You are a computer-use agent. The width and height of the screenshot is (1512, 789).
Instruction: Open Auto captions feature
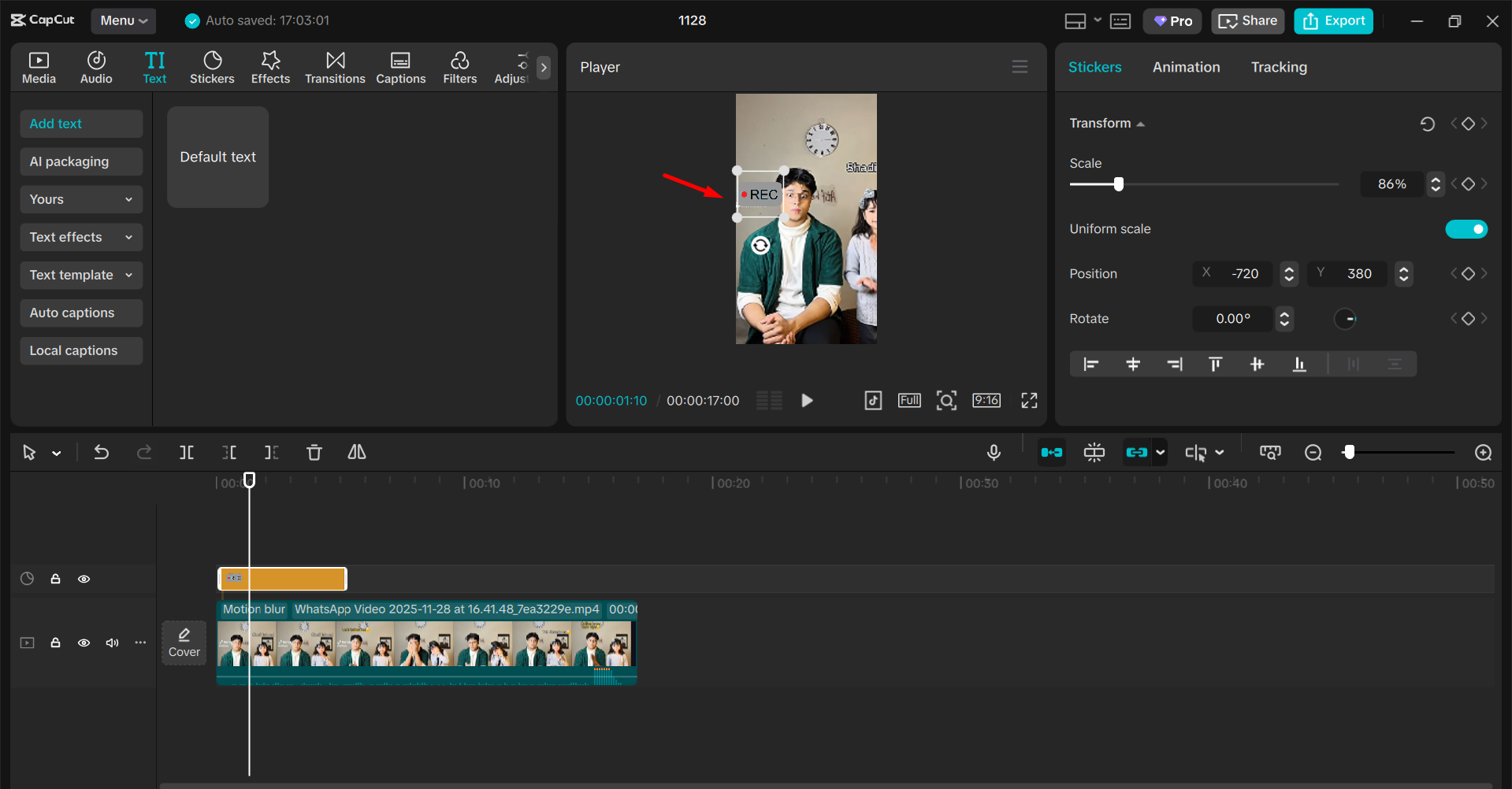(x=80, y=313)
